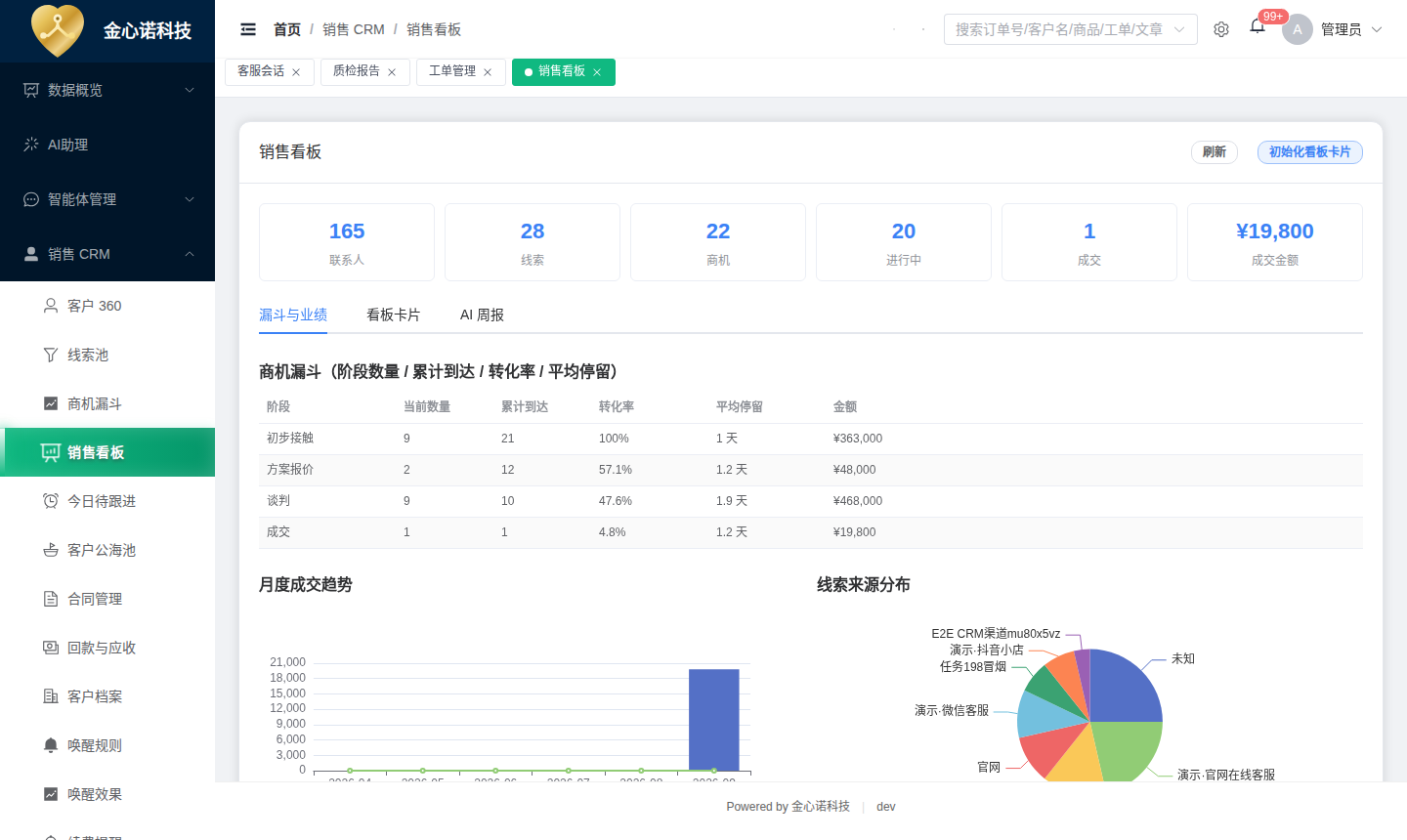Click the ¥468,000 amount in 谈判 row
Image resolution: width=1407 pixels, height=840 pixels.
858,501
